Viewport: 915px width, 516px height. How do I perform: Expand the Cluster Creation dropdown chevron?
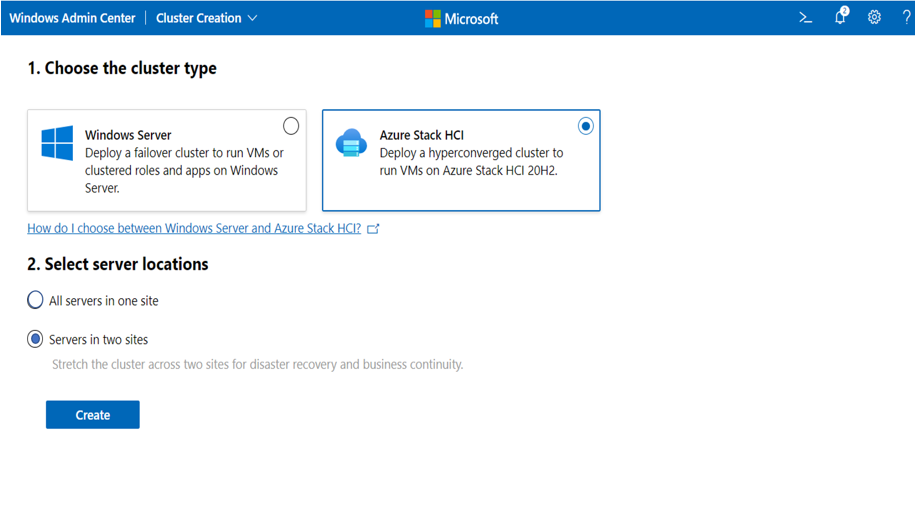coord(252,18)
